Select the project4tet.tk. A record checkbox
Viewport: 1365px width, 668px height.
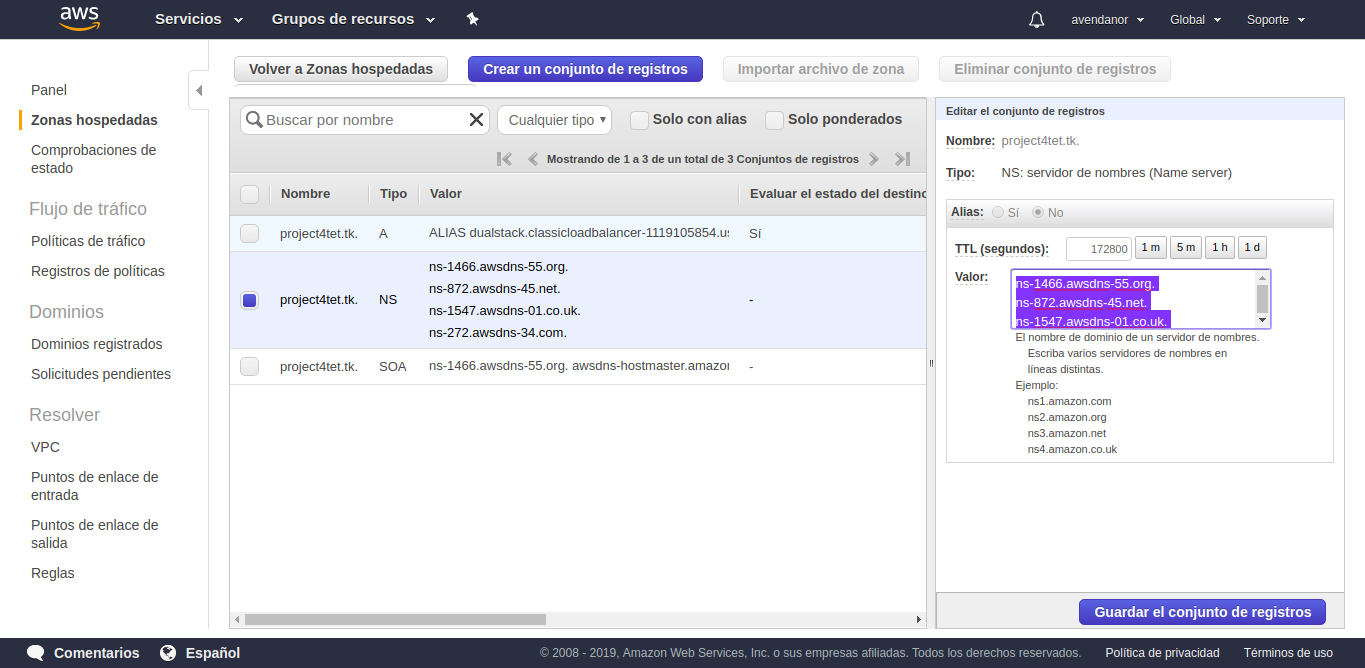(x=250, y=233)
